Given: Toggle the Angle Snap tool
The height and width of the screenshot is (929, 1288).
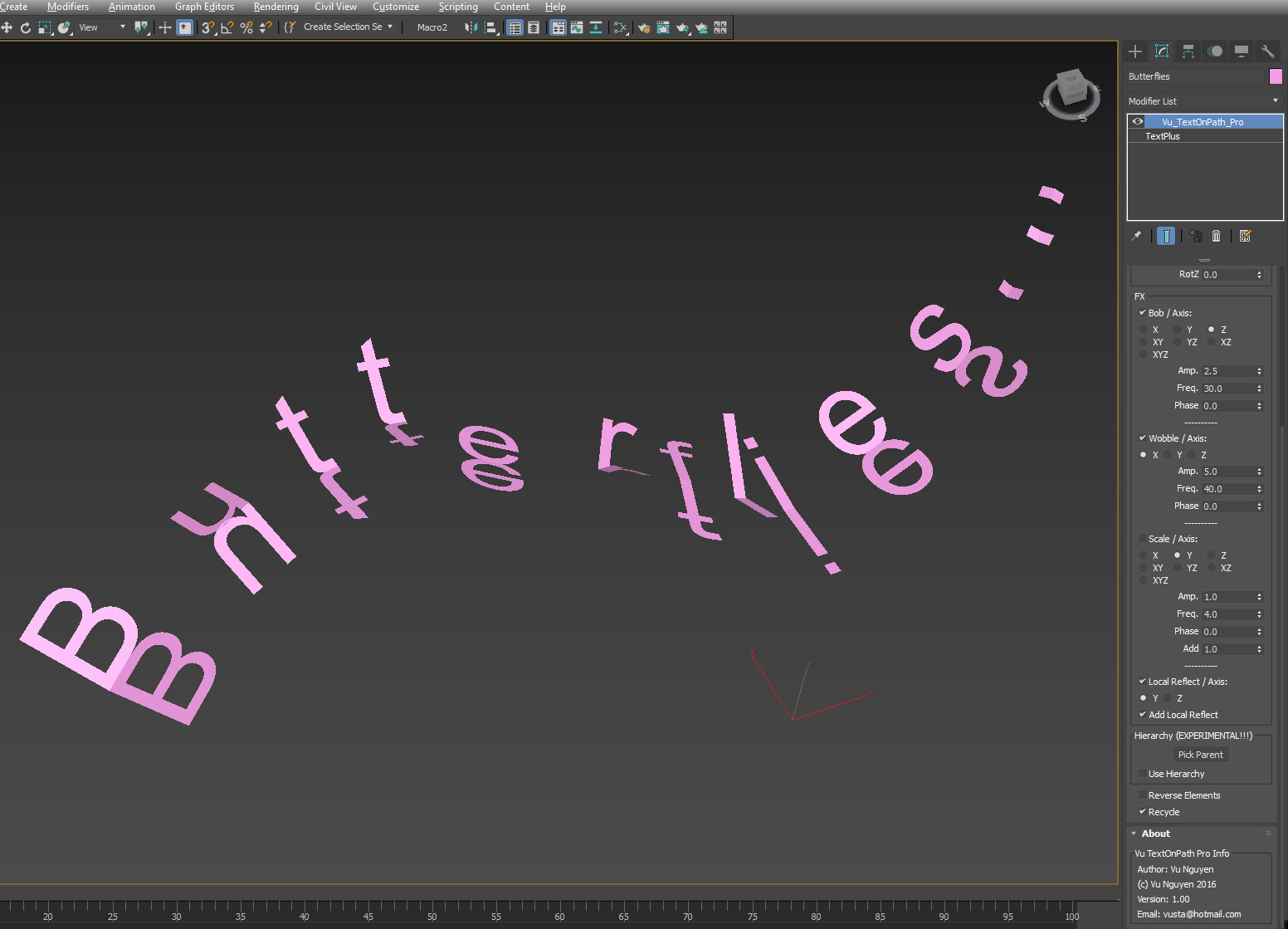Looking at the screenshot, I should click(x=227, y=27).
